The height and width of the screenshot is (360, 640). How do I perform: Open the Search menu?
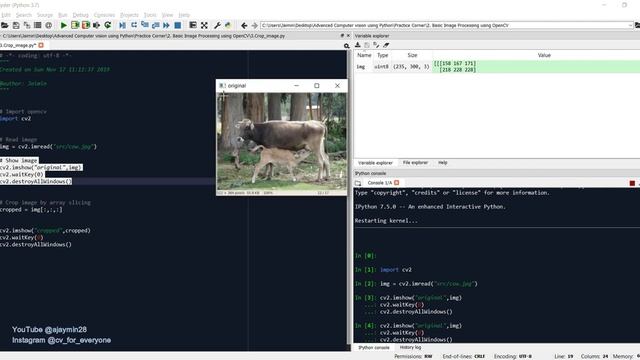tap(24, 15)
